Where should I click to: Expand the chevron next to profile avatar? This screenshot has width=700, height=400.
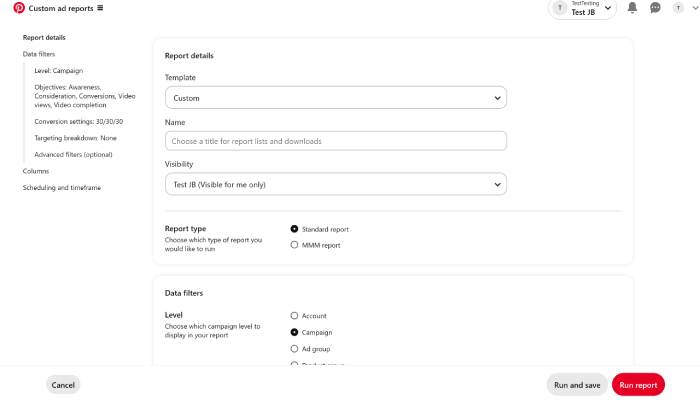tap(696, 8)
